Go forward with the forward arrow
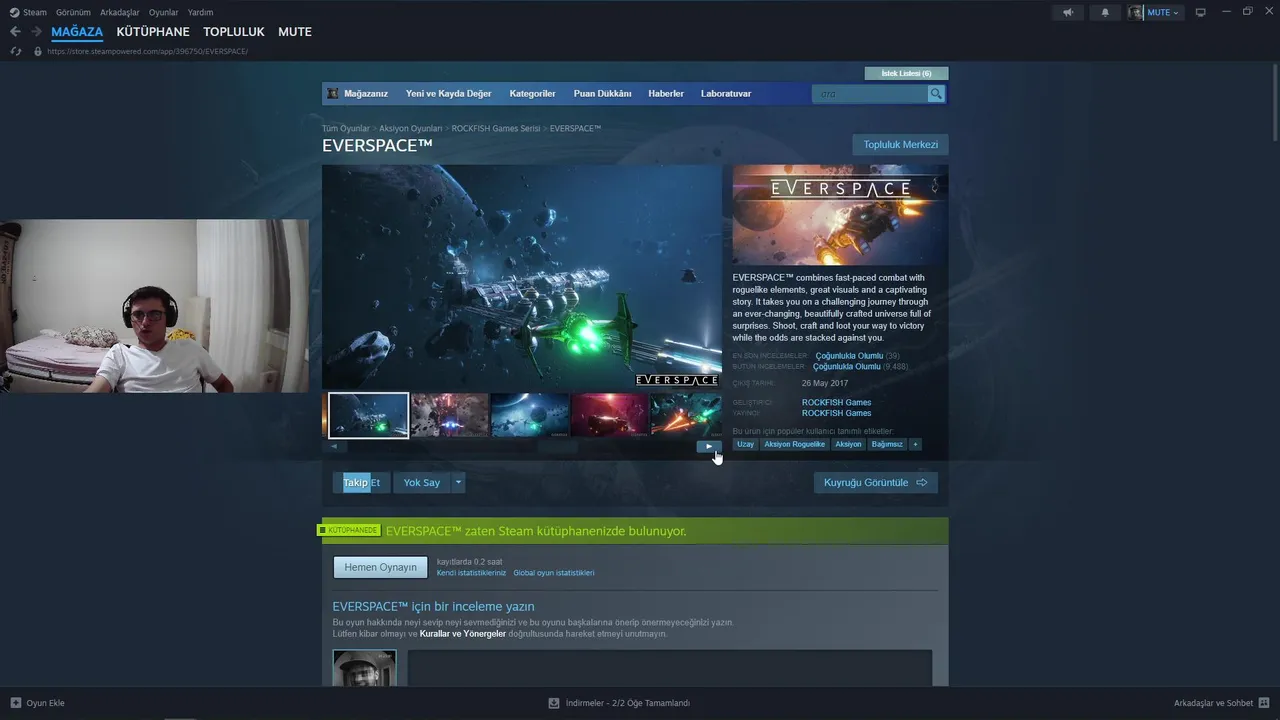The width and height of the screenshot is (1280, 720). 36,32
